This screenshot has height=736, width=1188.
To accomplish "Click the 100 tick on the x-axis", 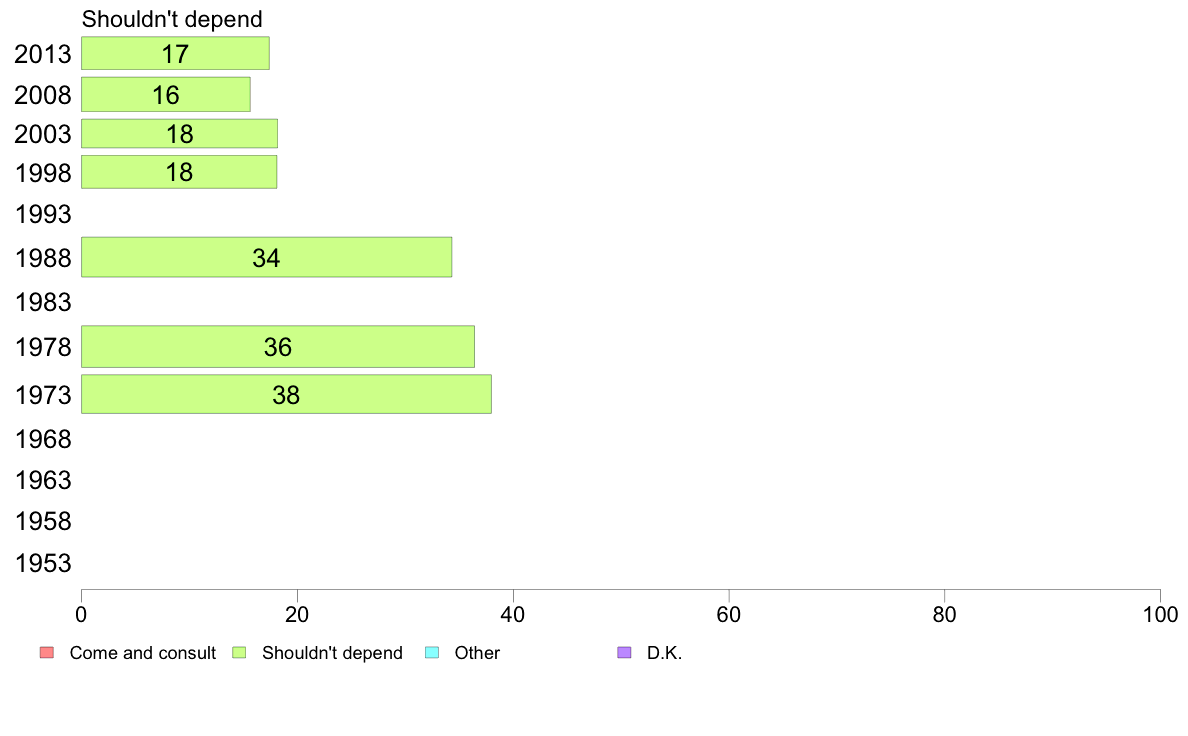I will [1160, 612].
